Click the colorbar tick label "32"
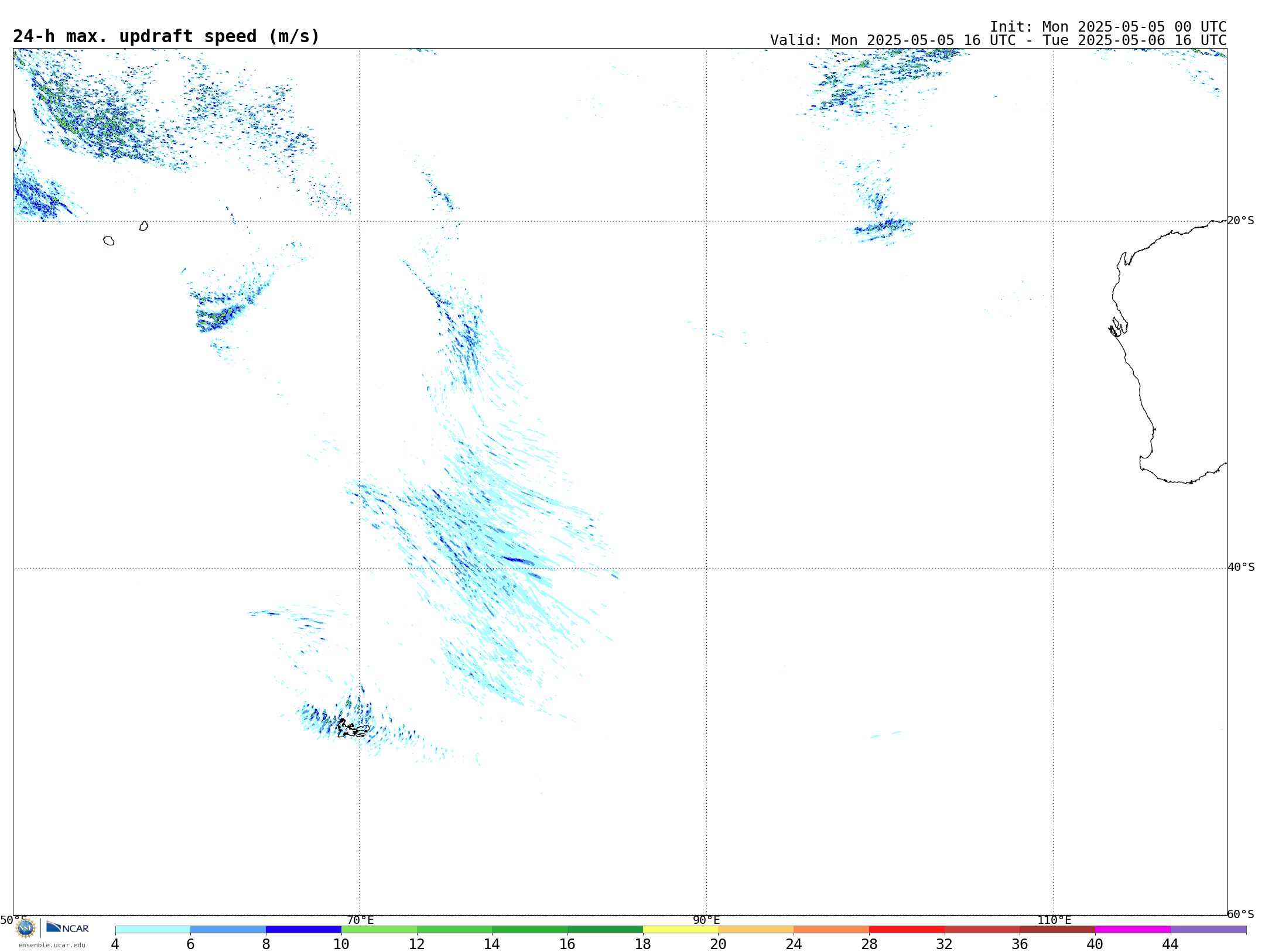The width and height of the screenshot is (1265, 952). coord(945,944)
